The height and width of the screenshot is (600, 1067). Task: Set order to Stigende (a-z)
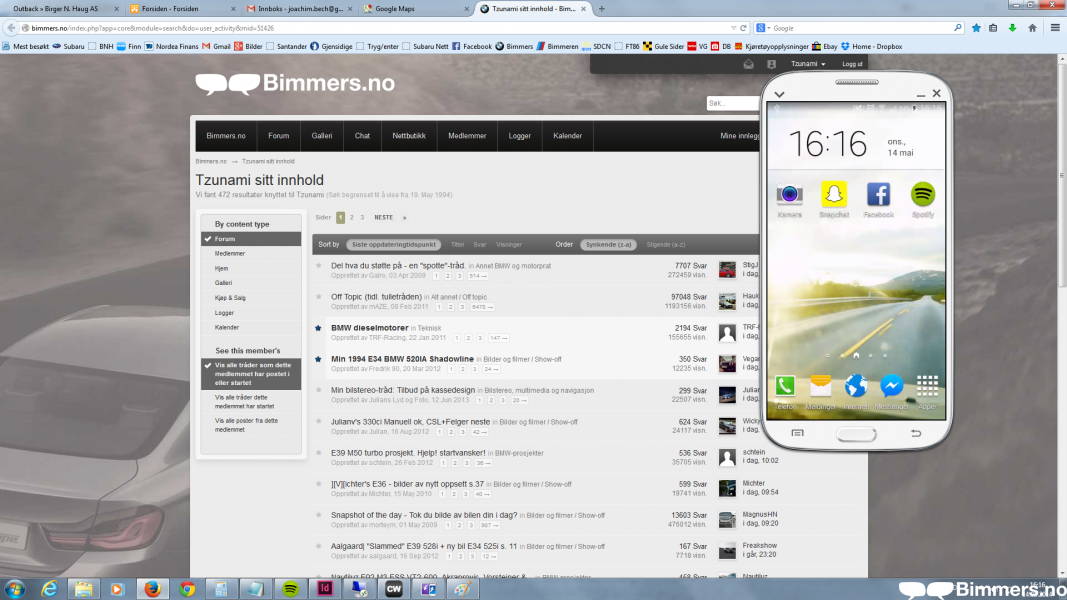(666, 245)
